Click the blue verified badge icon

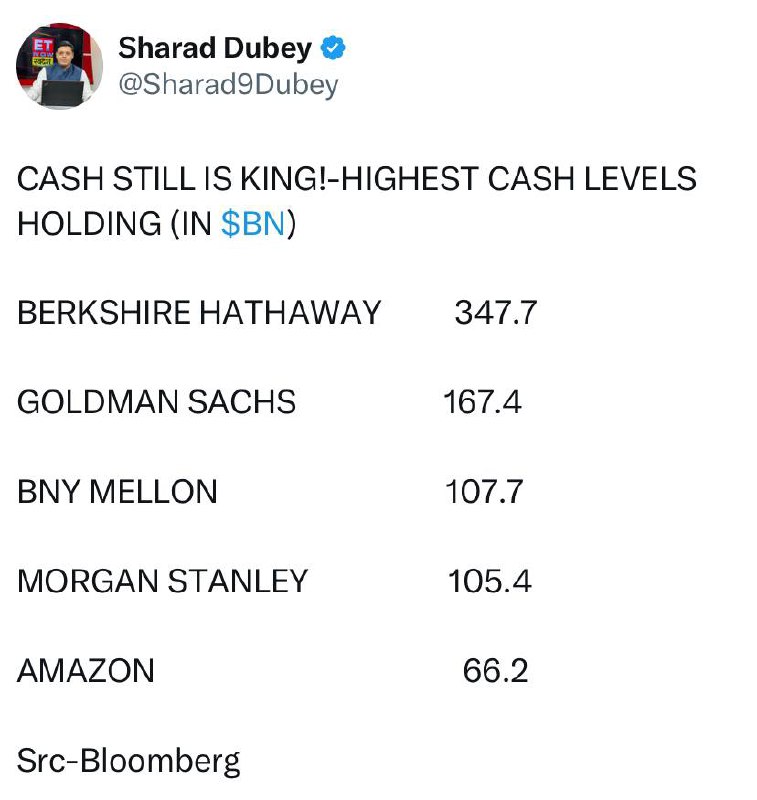tap(333, 48)
